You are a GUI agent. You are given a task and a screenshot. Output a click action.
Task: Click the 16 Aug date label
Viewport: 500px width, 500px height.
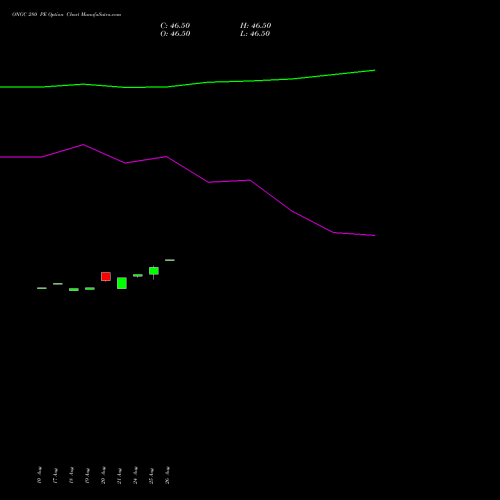[39, 475]
